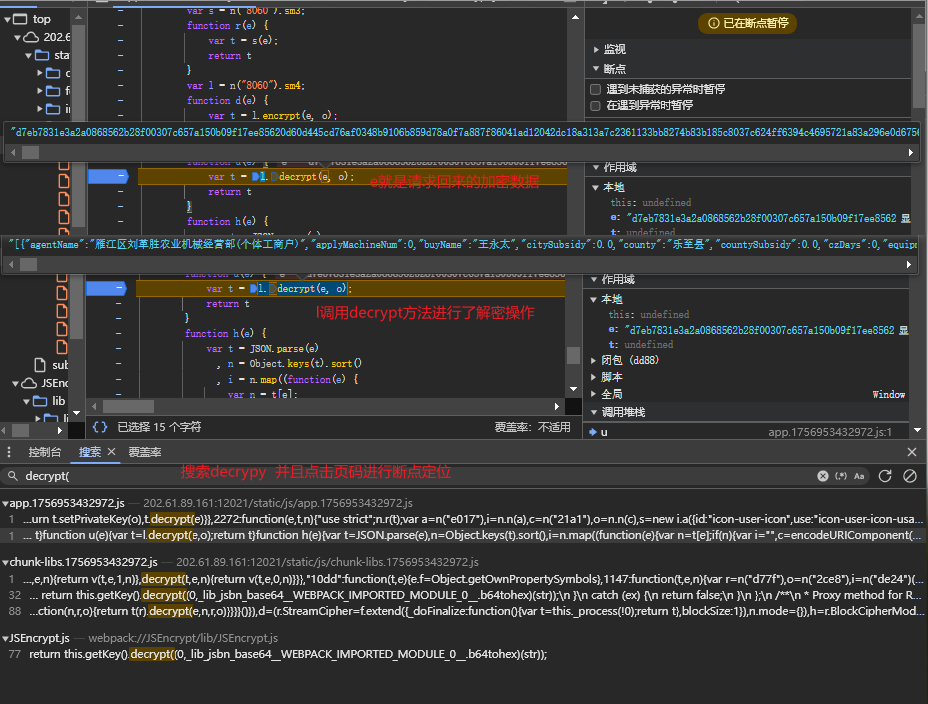Image resolution: width=928 pixels, height=704 pixels.
Task: Click the 覆盖率: 不适用 status text
Action: tap(533, 427)
